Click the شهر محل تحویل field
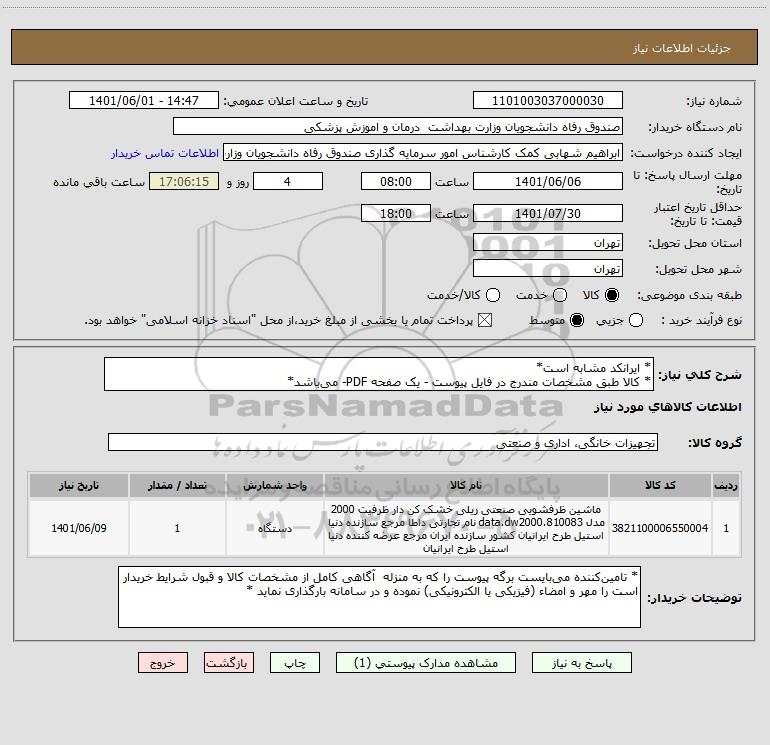 (548, 268)
